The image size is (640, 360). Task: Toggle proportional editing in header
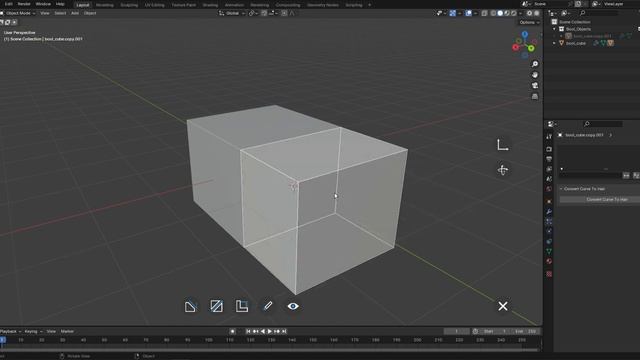[284, 13]
